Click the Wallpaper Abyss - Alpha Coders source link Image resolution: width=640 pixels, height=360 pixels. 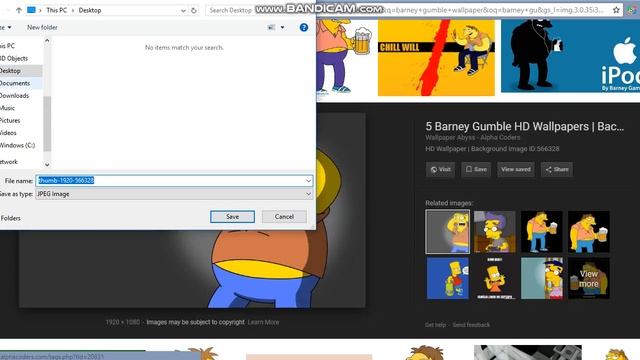(x=473, y=138)
